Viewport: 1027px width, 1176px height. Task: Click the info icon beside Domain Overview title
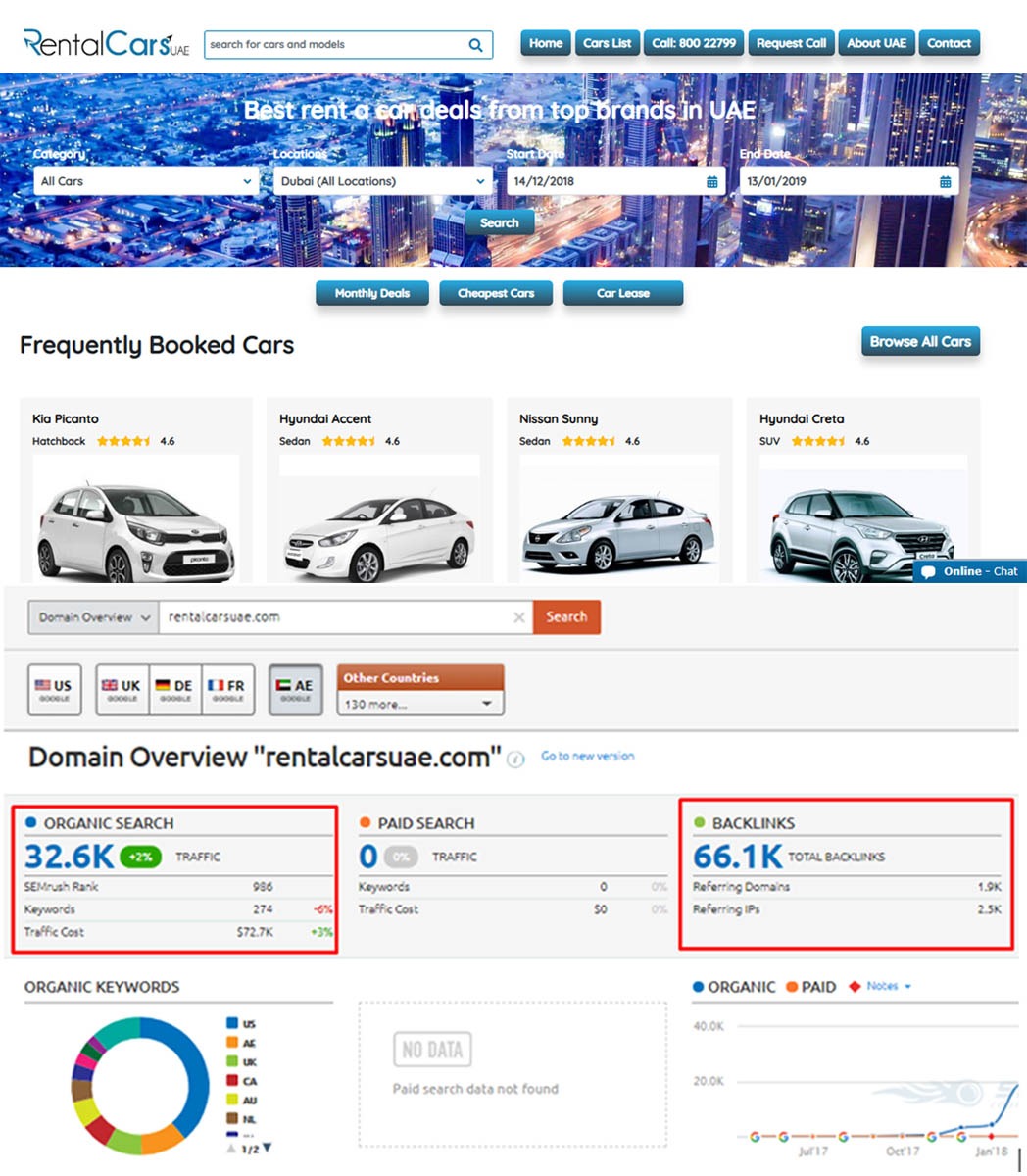516,759
